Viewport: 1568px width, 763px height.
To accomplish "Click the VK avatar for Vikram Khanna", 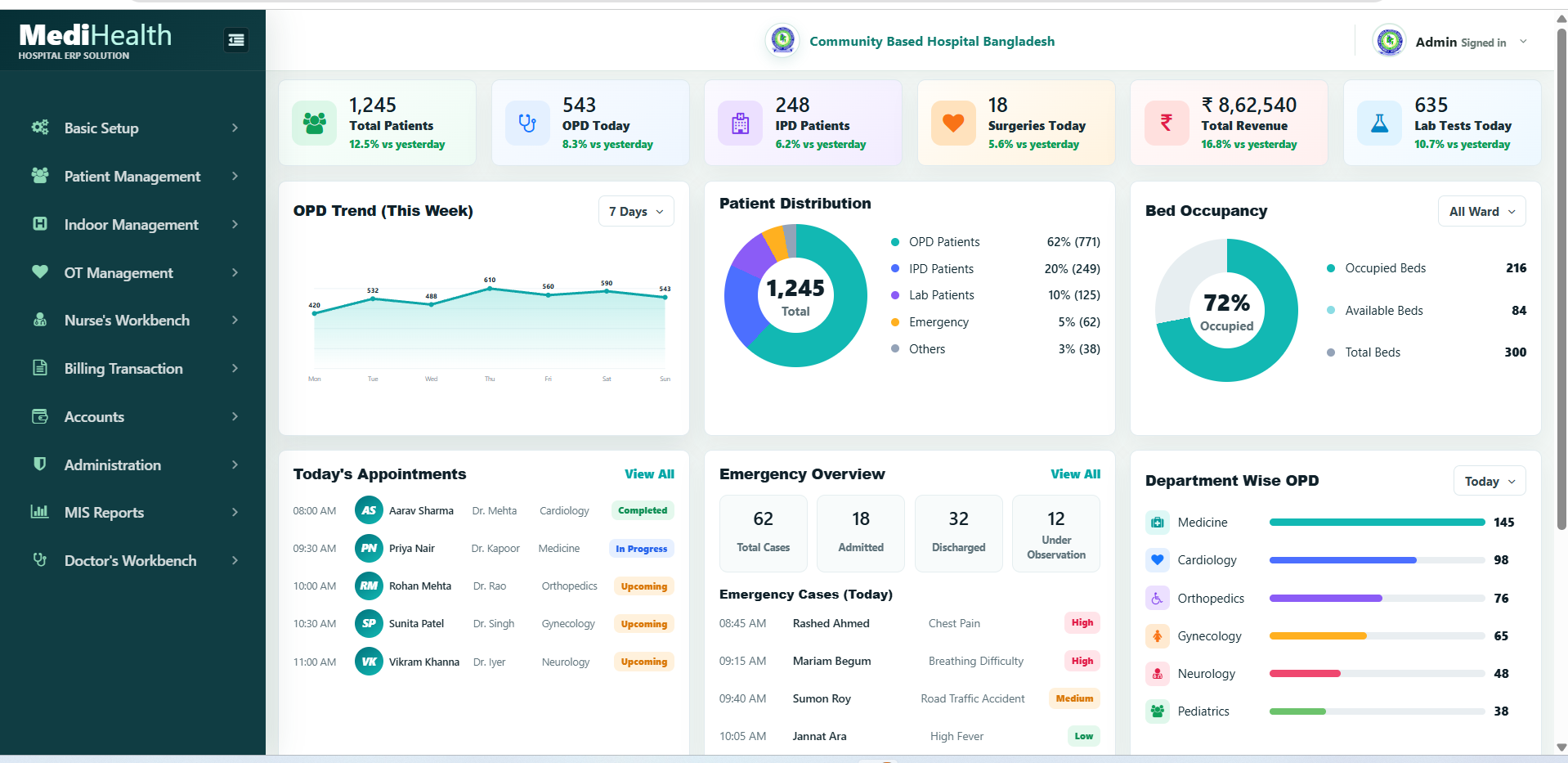I will (x=369, y=662).
